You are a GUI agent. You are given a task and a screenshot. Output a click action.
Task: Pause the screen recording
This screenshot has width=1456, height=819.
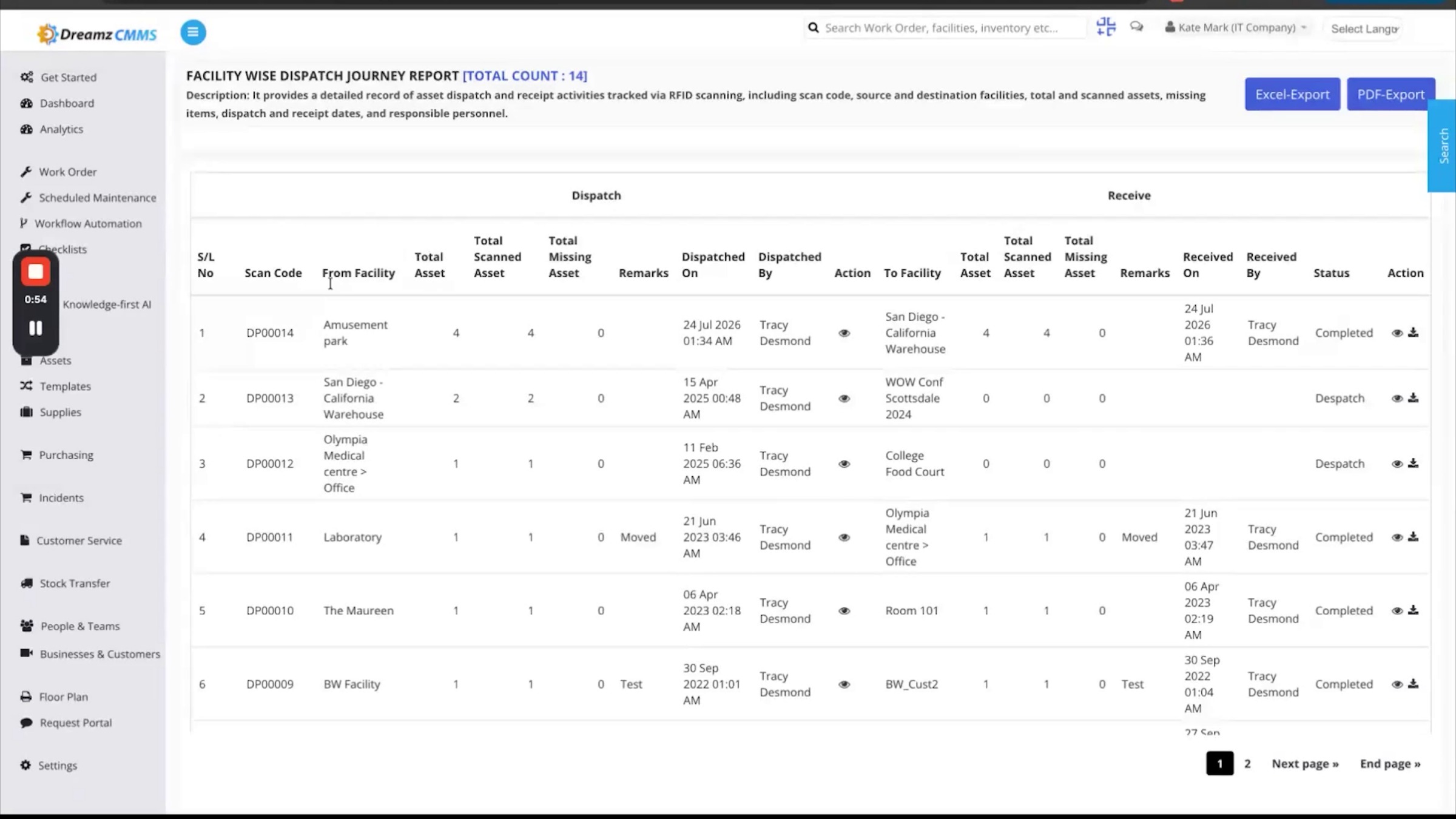click(36, 328)
